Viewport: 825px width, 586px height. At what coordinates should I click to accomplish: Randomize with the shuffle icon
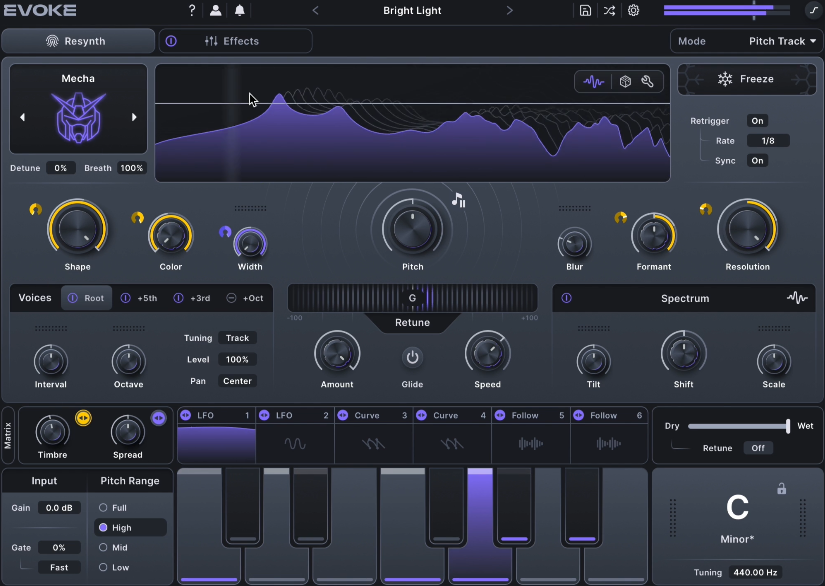click(609, 11)
